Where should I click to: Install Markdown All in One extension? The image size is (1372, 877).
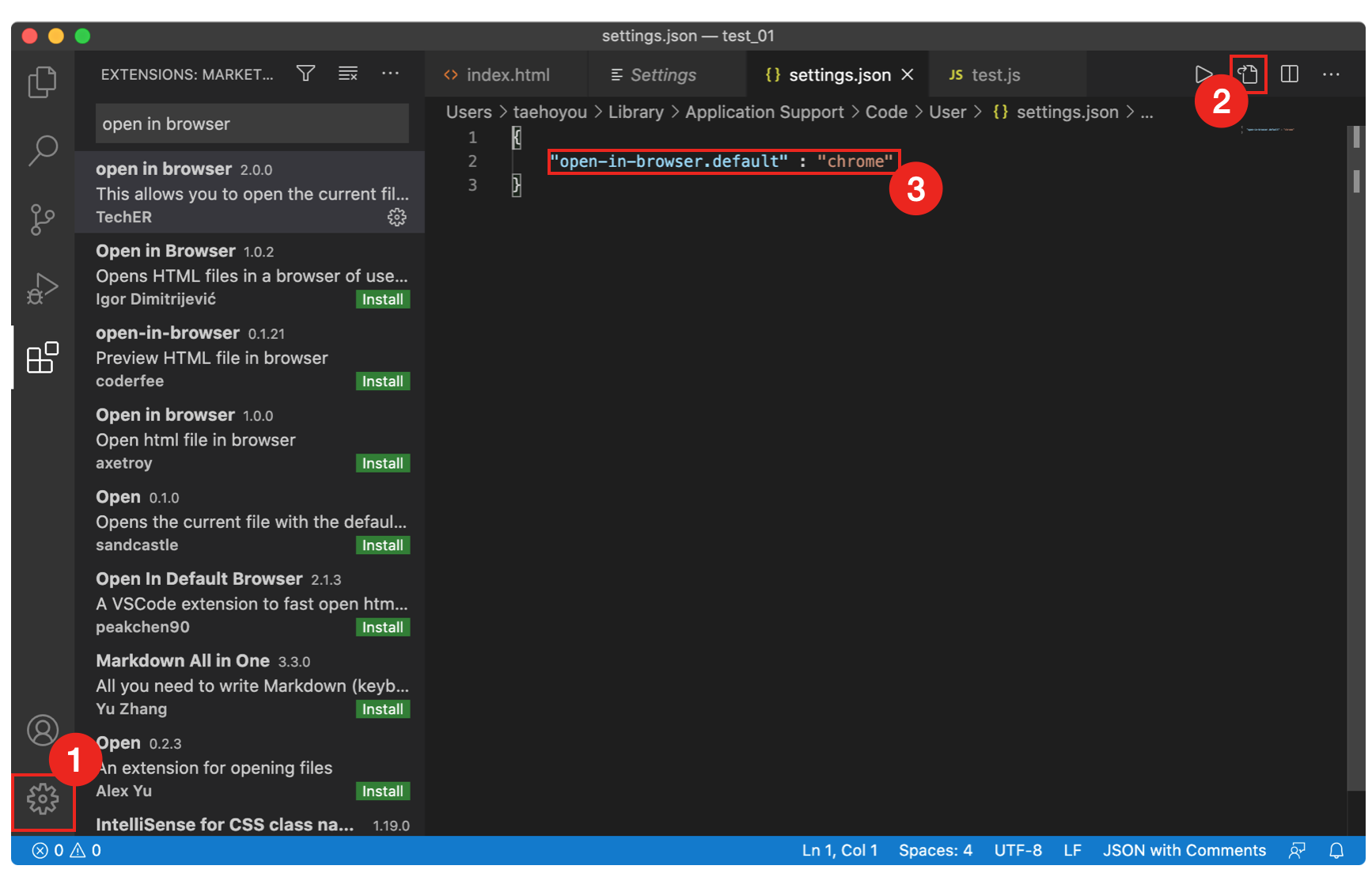coord(383,709)
